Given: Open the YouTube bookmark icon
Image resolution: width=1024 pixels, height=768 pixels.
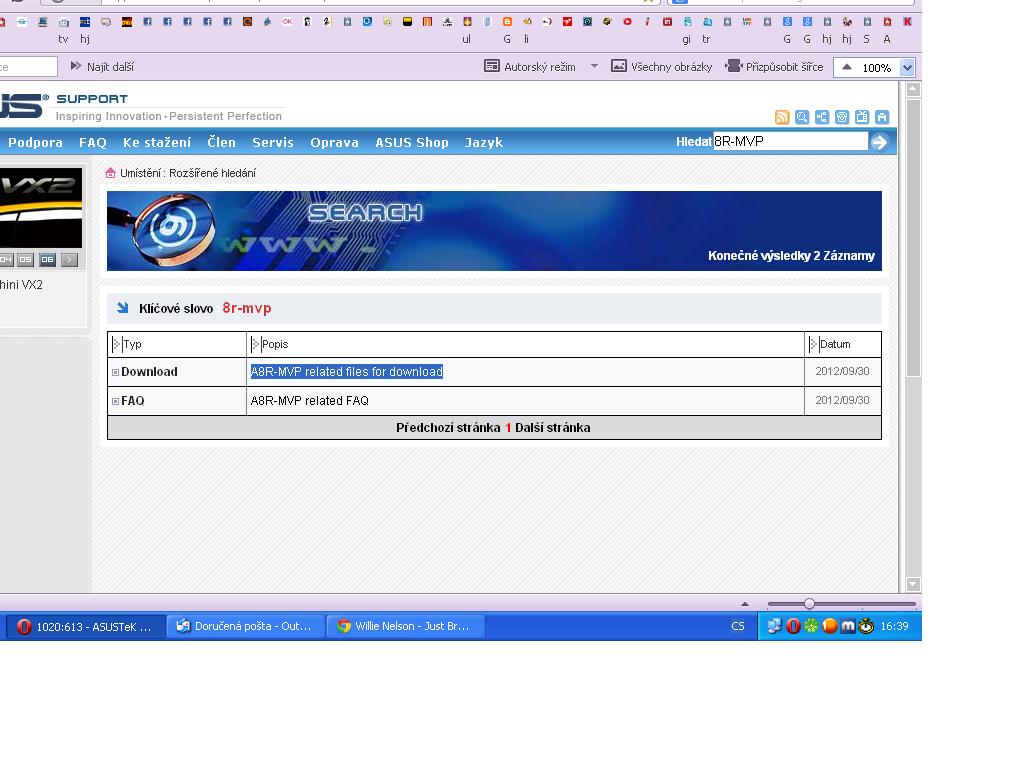Looking at the screenshot, I should click(x=627, y=22).
